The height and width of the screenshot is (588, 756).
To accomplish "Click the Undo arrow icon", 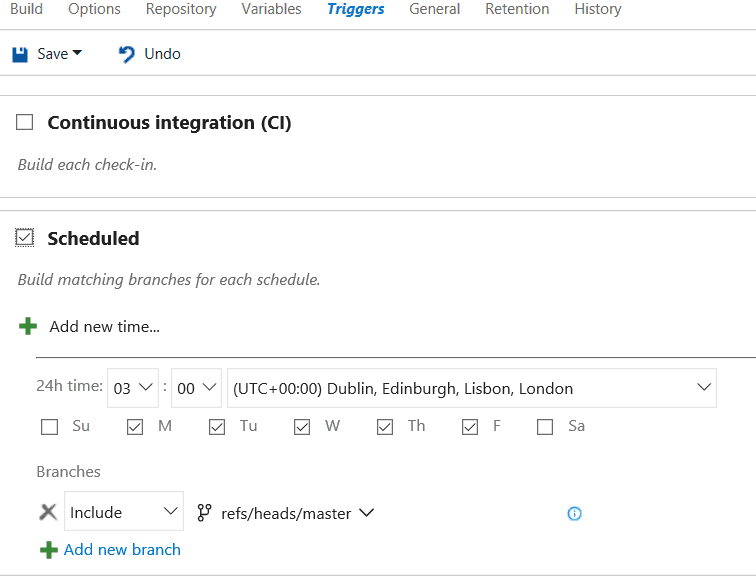I will tap(127, 54).
